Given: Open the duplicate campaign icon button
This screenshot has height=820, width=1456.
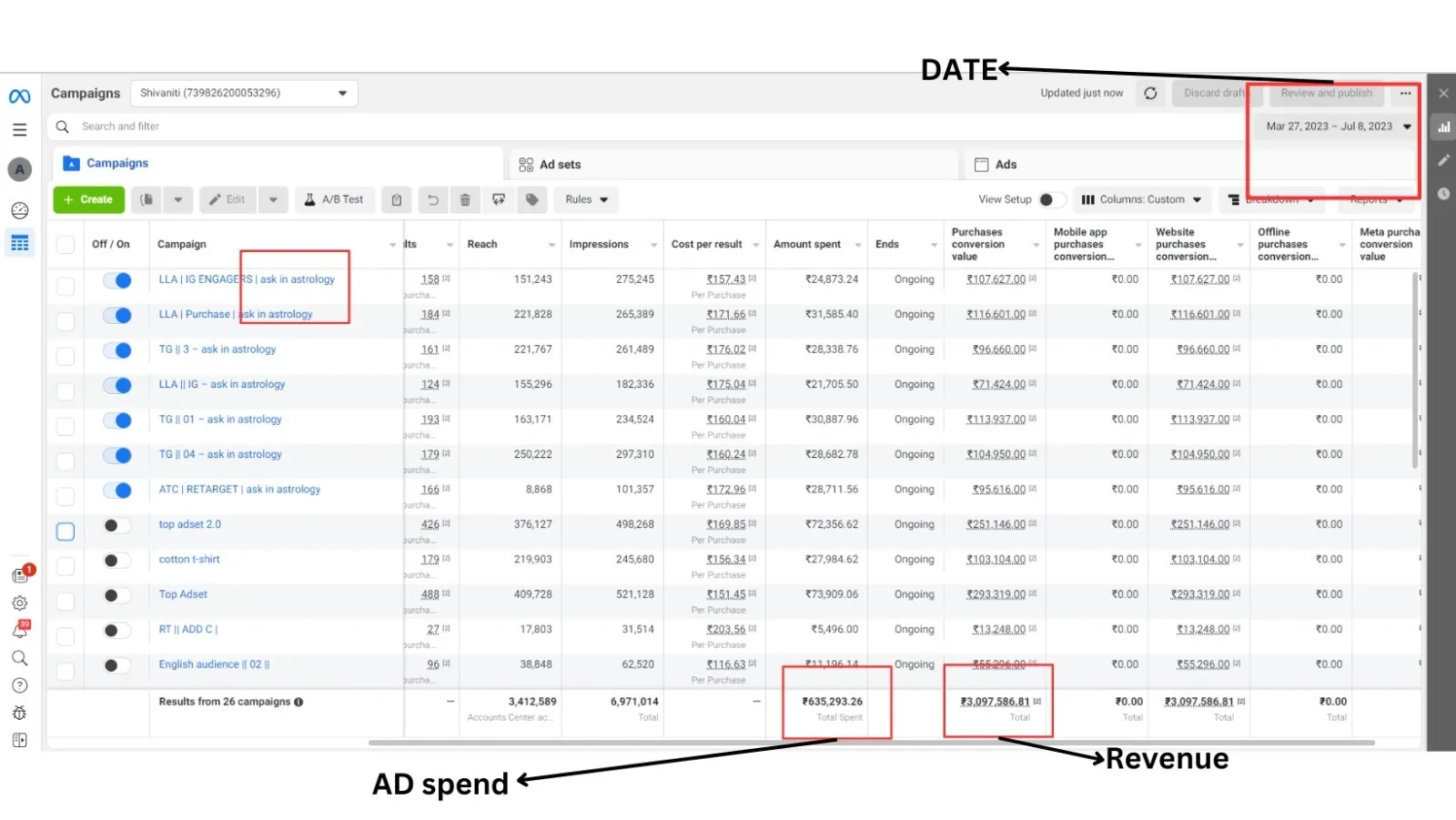Looking at the screenshot, I should pyautogui.click(x=147, y=199).
